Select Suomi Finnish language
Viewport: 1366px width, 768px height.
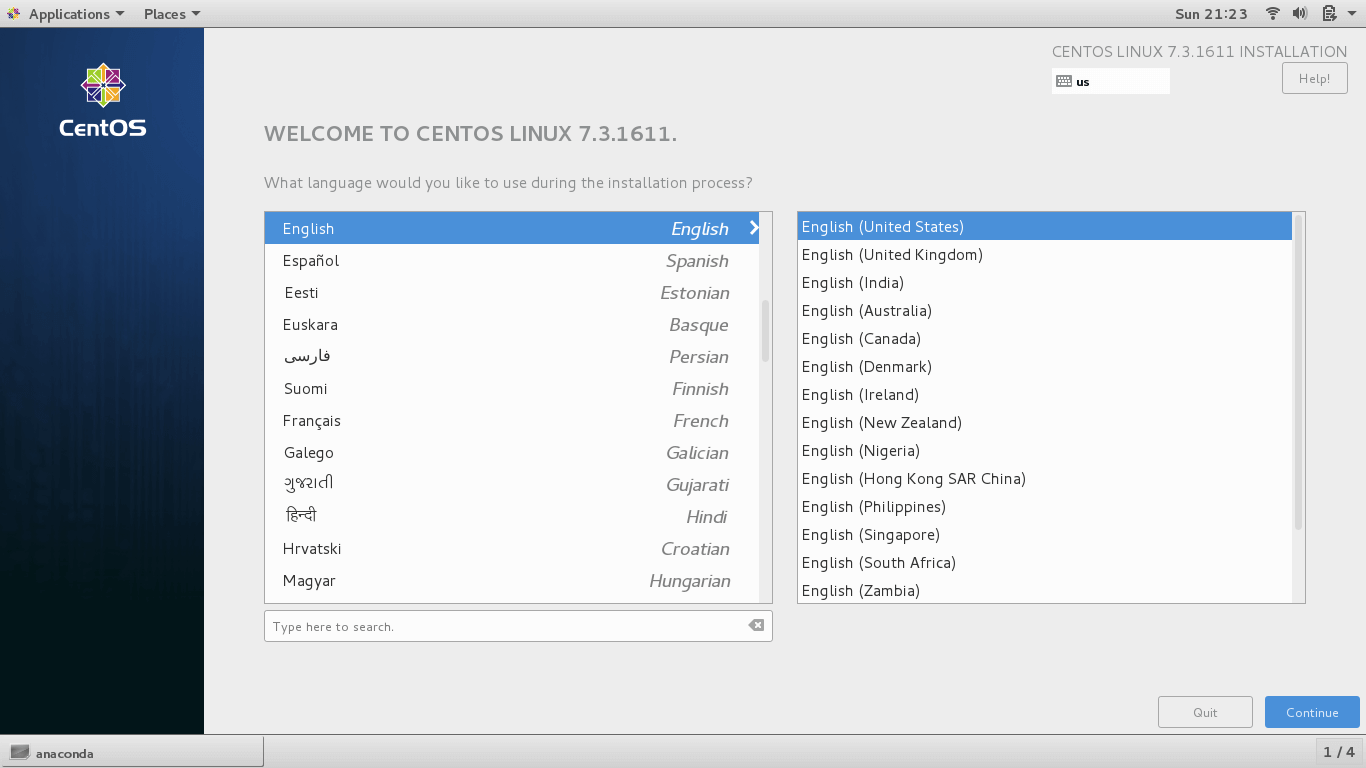click(x=512, y=388)
